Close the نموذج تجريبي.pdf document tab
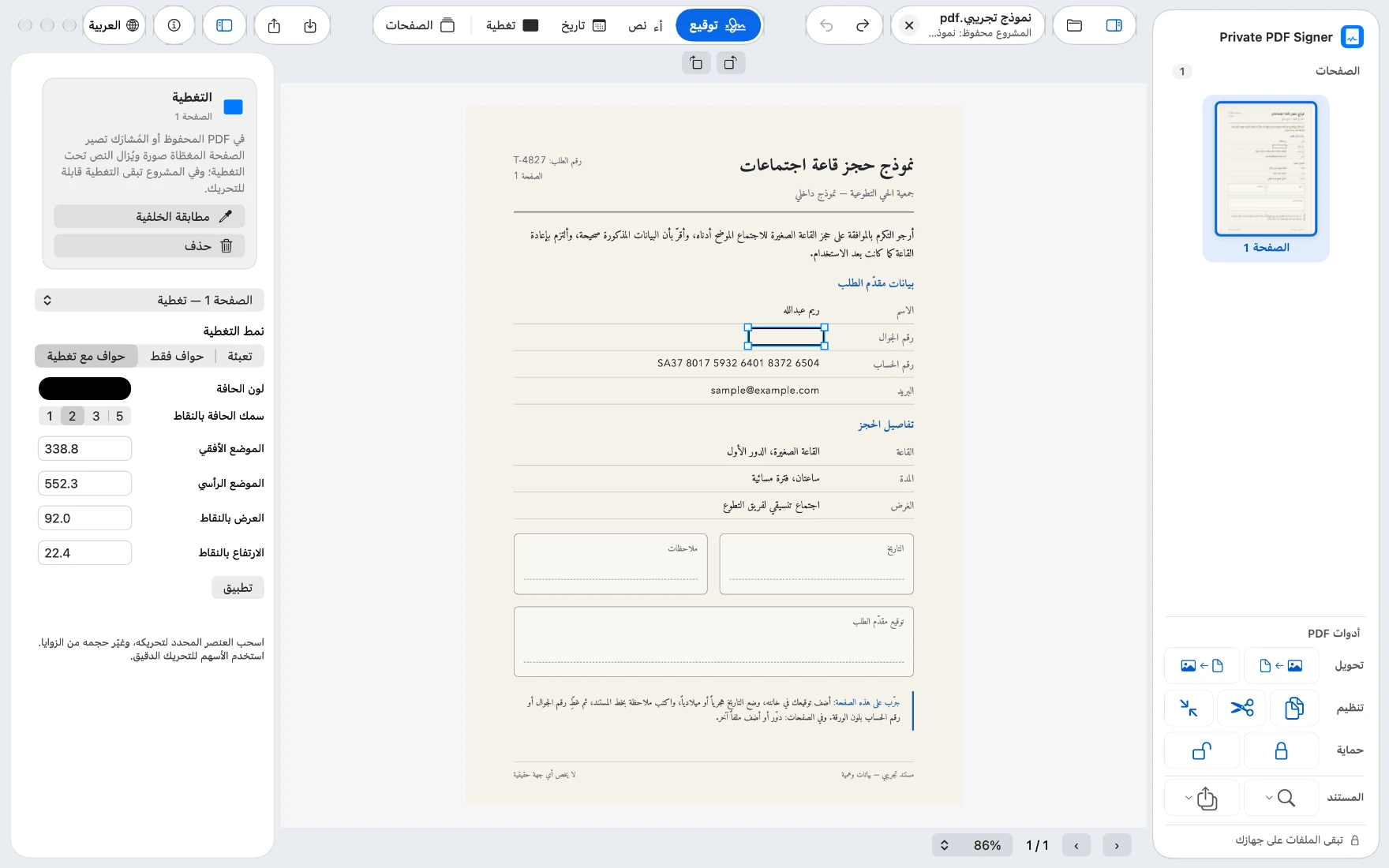The width and height of the screenshot is (1389, 868). (909, 25)
